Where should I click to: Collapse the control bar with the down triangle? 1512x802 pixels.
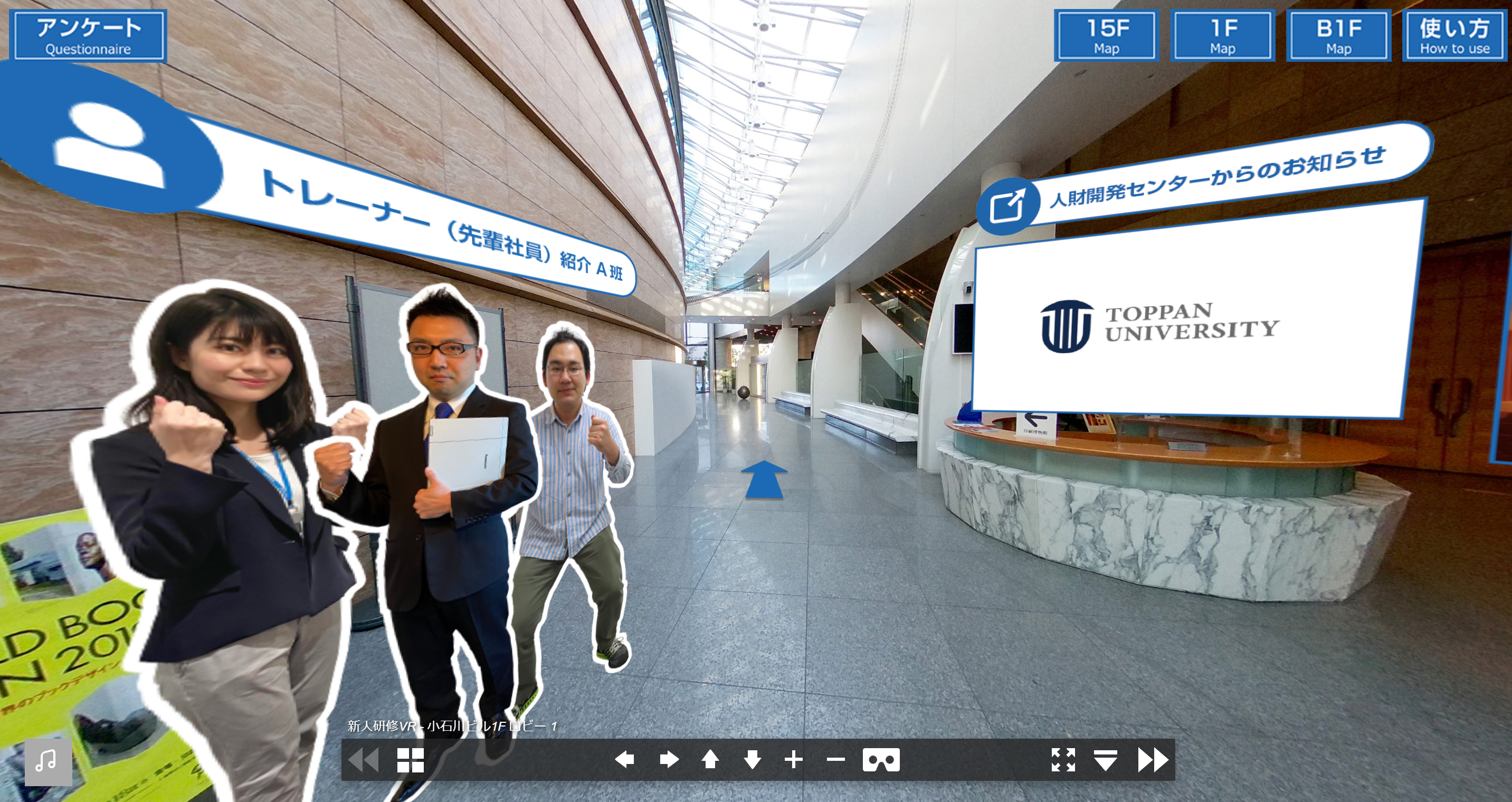click(x=1105, y=760)
